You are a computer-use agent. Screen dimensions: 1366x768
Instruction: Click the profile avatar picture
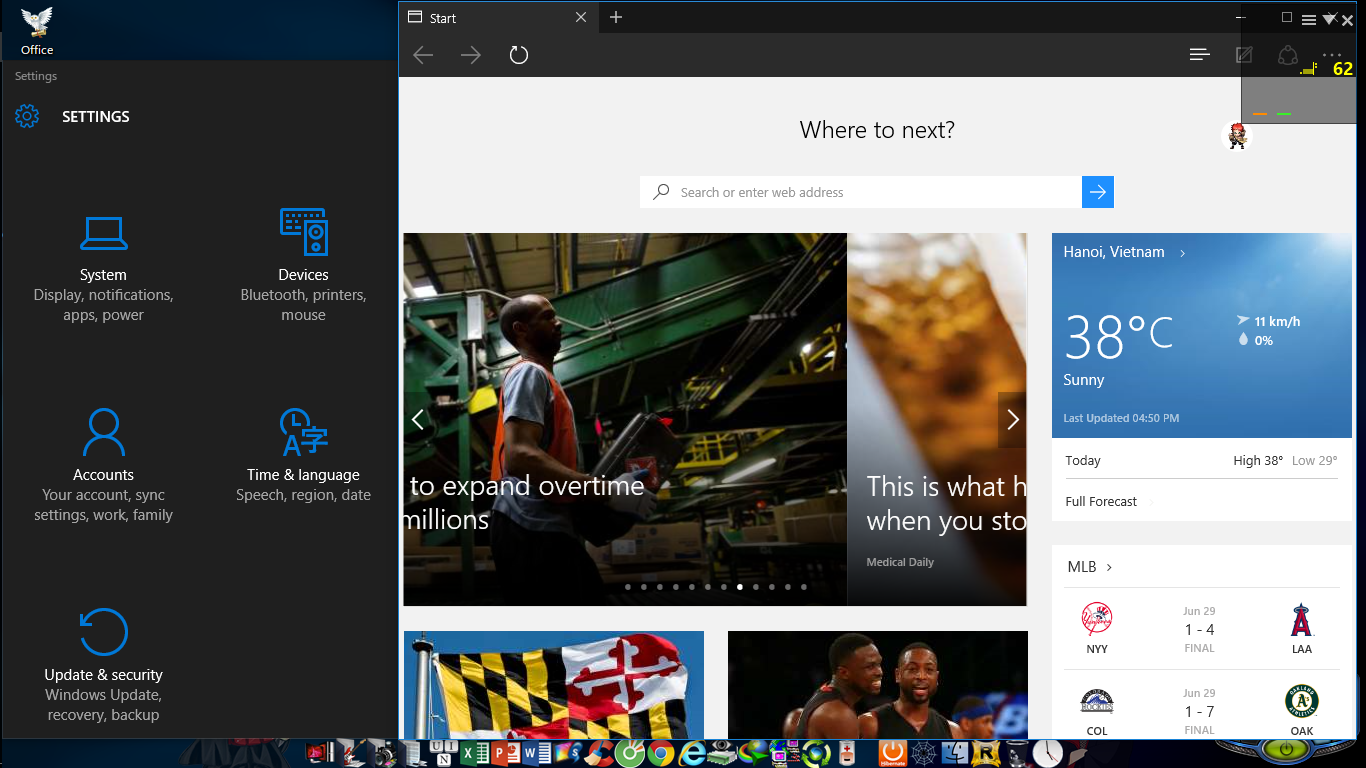click(1238, 135)
